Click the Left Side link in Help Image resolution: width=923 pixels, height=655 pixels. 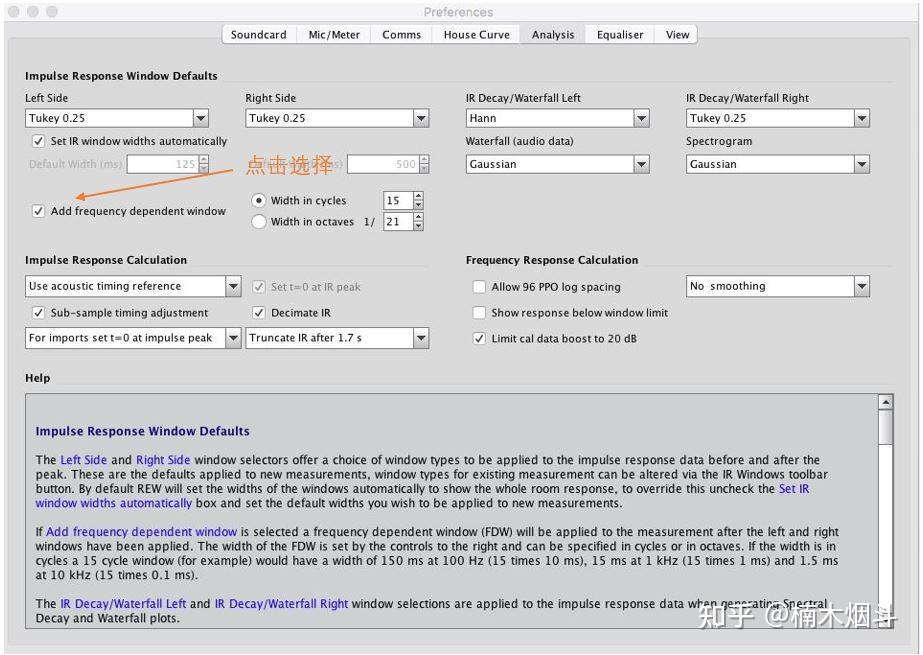click(84, 460)
